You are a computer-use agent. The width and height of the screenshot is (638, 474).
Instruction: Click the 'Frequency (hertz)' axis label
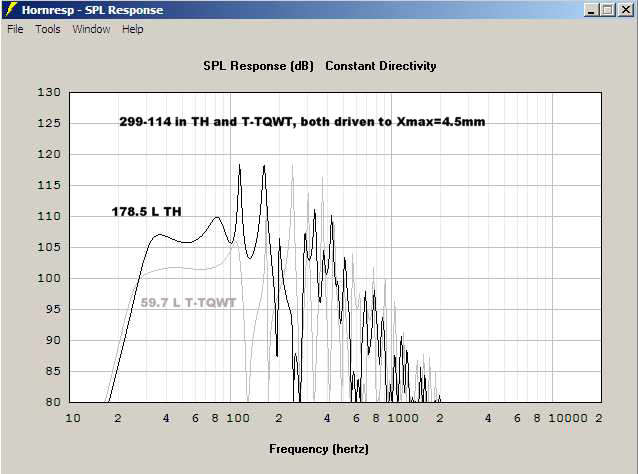point(319,449)
